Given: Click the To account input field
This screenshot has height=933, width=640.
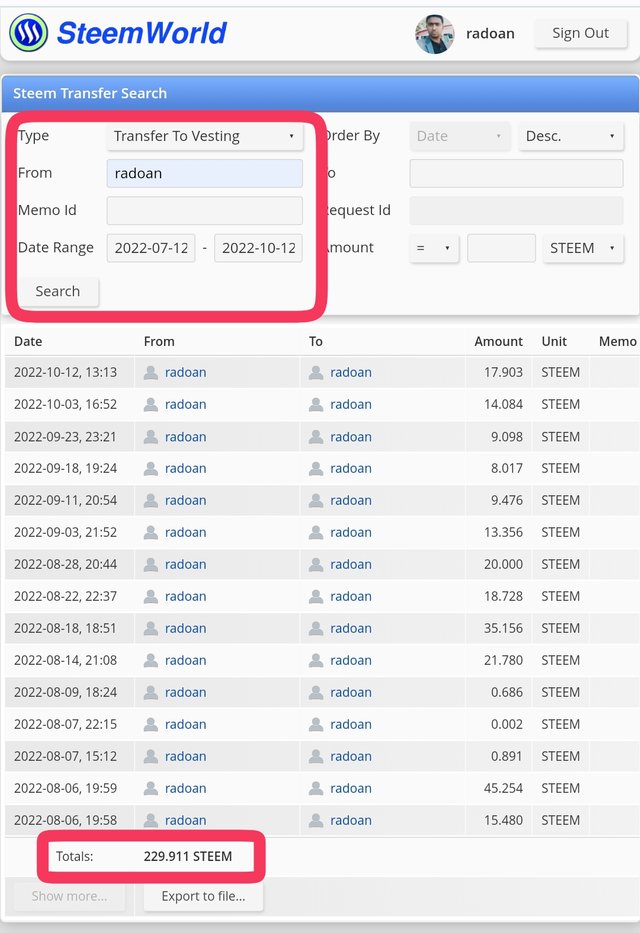Looking at the screenshot, I should tap(516, 173).
